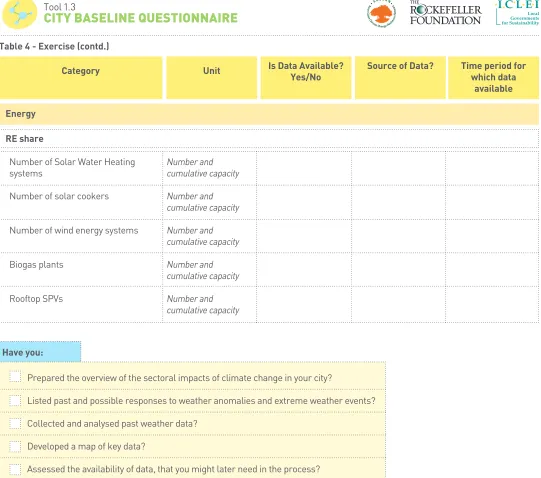Screen dimensions: 541x478
Task: Click the Unit column header
Action: 212,78
